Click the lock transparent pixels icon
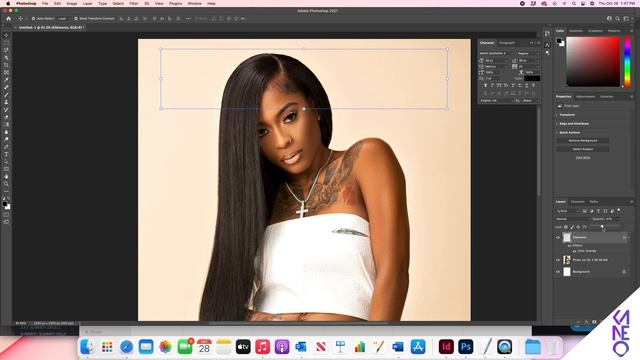 566,227
